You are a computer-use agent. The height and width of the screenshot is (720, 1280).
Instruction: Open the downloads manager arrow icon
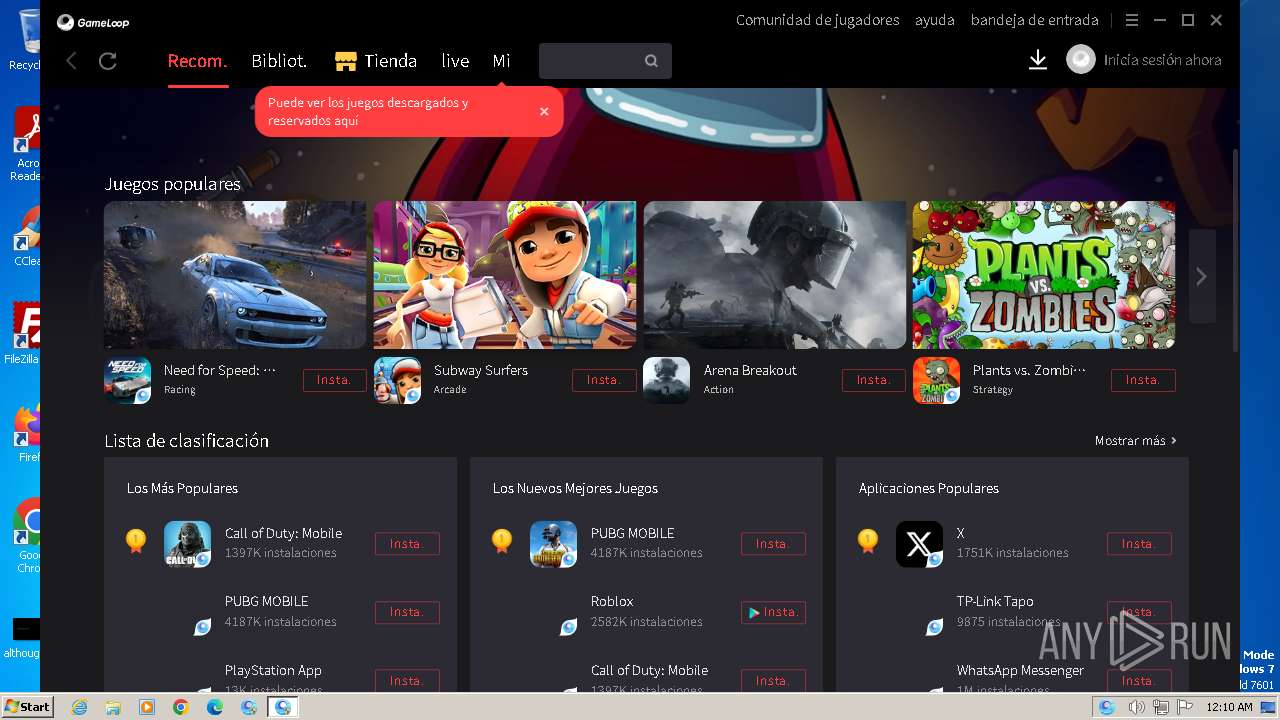1038,60
